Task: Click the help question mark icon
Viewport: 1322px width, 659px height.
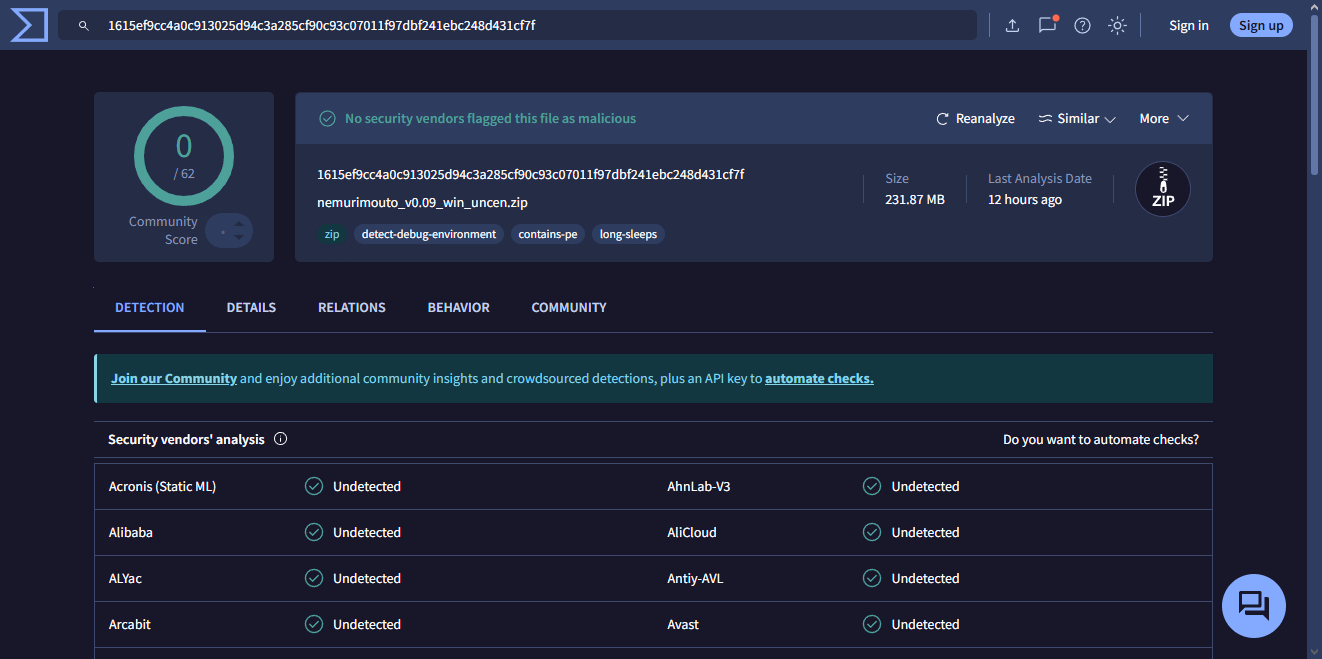Action: click(1082, 25)
